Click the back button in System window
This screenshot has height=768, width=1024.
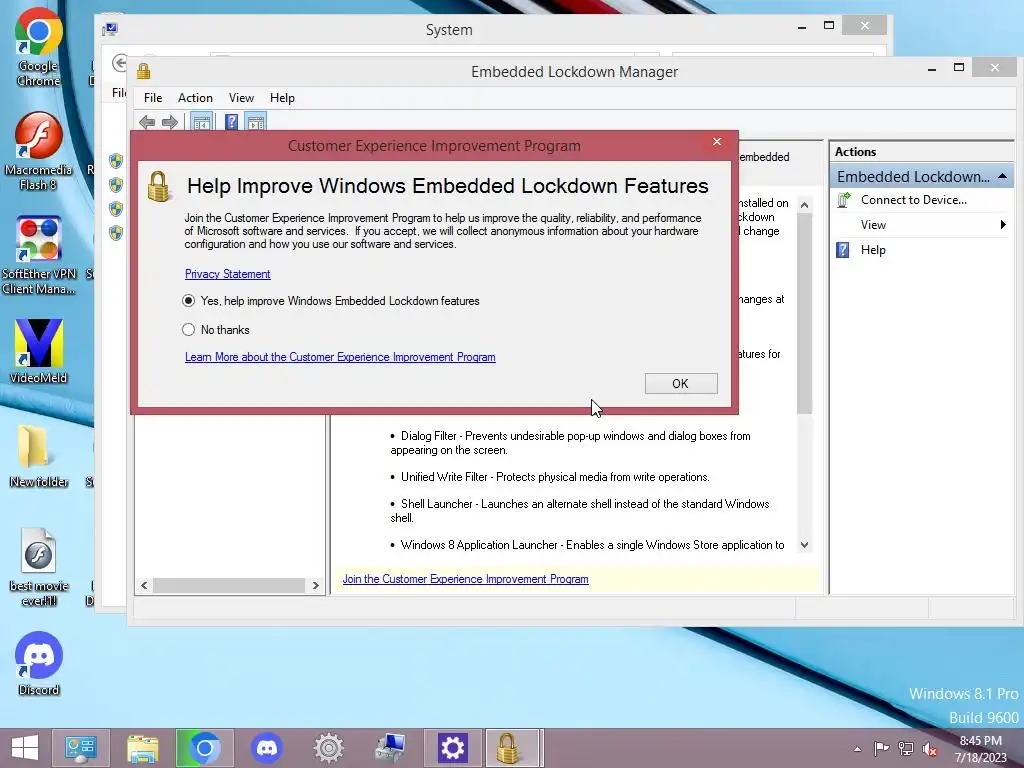[x=120, y=63]
